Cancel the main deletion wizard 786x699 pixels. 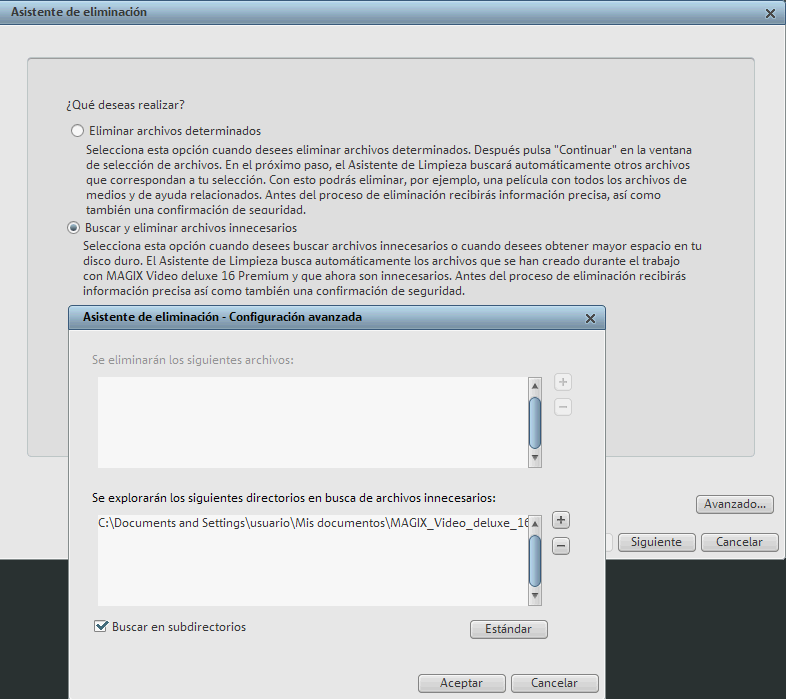[x=739, y=542]
